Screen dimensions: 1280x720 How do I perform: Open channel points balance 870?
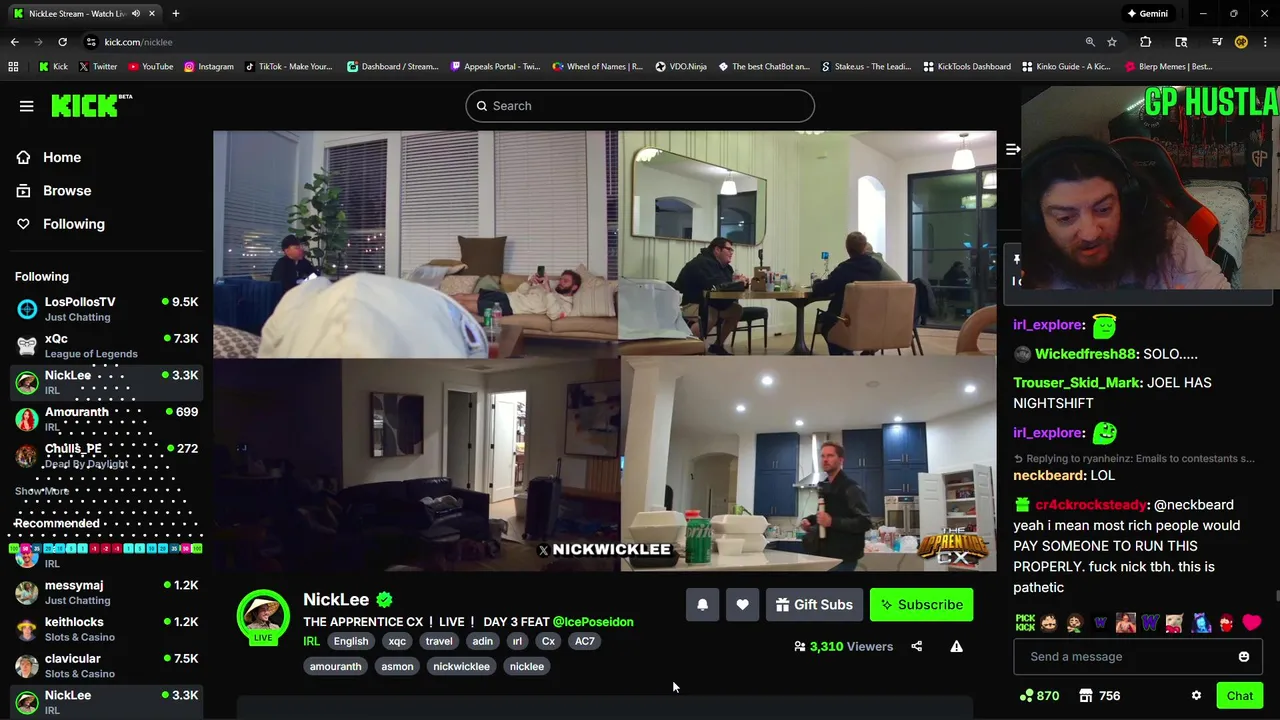[1039, 695]
